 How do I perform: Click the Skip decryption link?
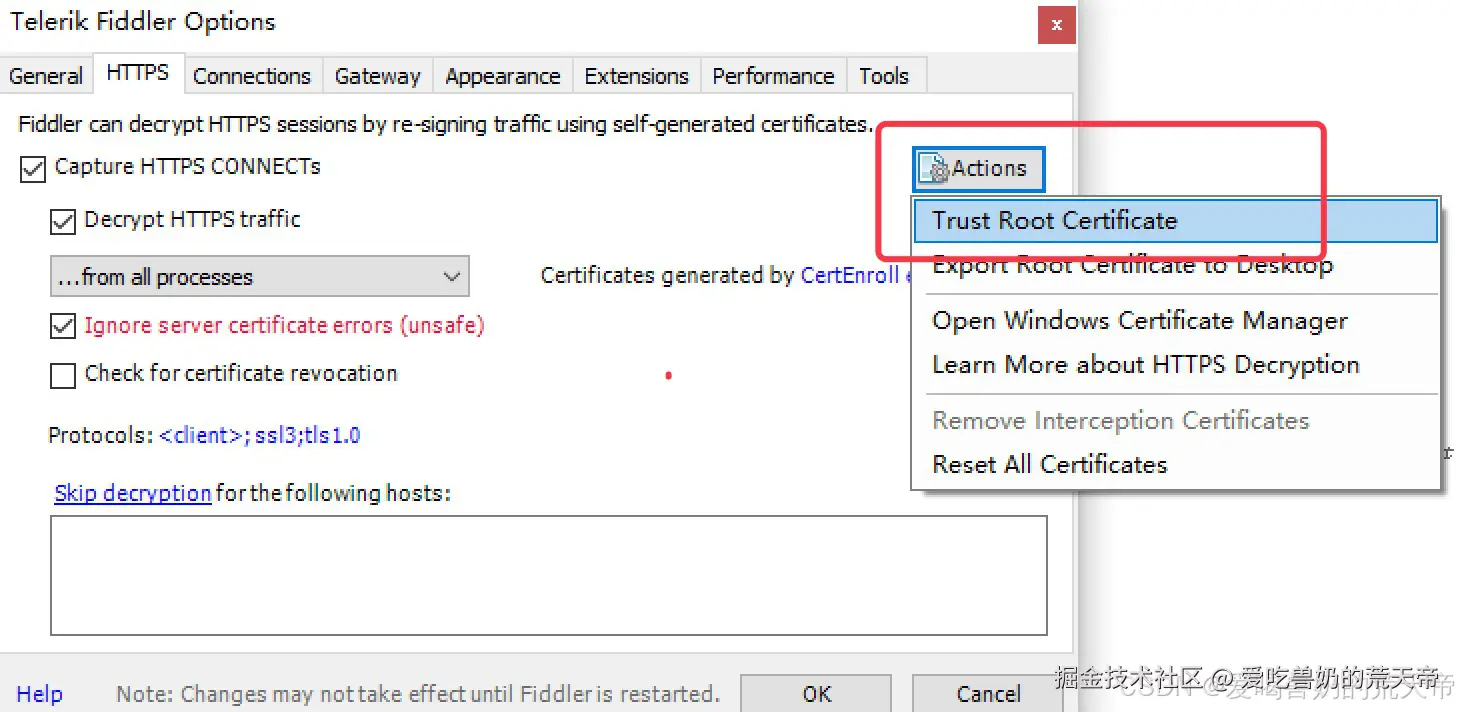pos(132,493)
